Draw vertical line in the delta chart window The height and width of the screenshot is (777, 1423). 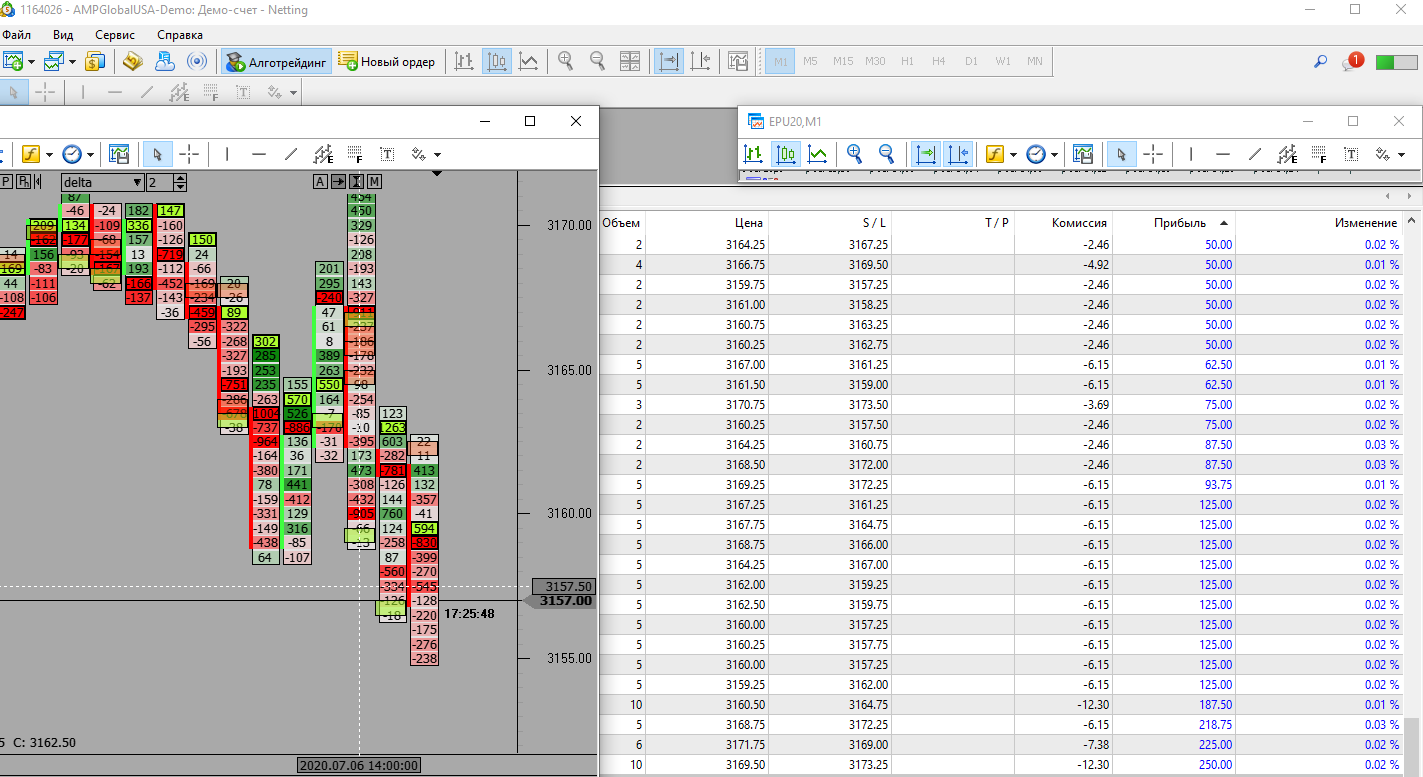click(x=227, y=154)
